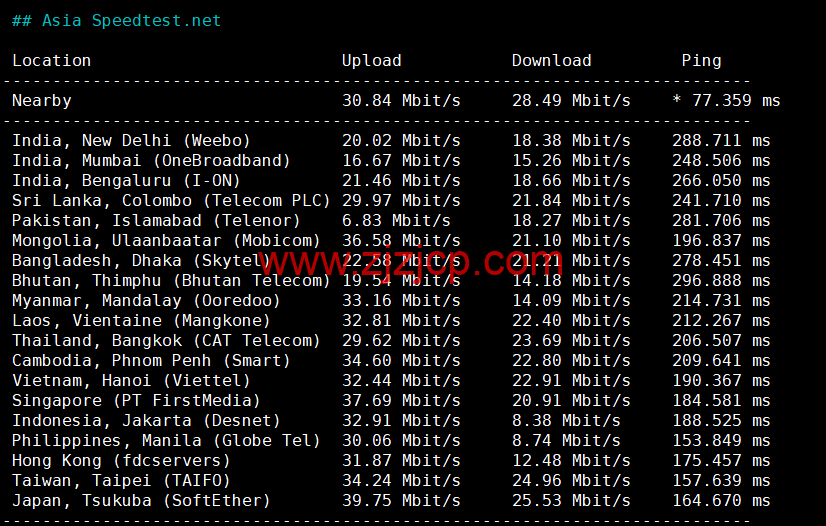Click the Hong Kong (fdcservers) row
Screen dimensions: 826x526
click(121, 460)
